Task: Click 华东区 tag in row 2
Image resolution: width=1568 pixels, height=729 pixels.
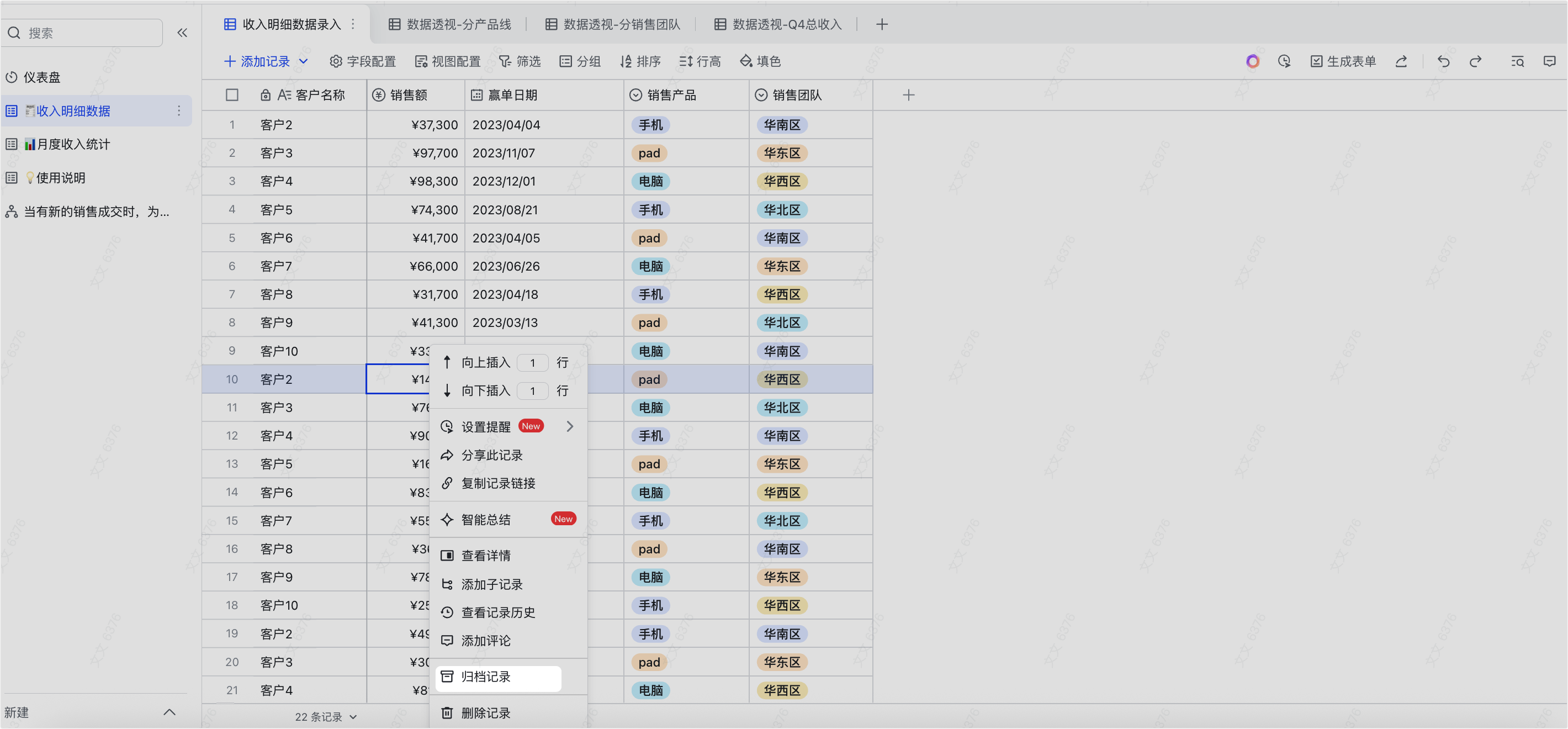Action: point(782,154)
